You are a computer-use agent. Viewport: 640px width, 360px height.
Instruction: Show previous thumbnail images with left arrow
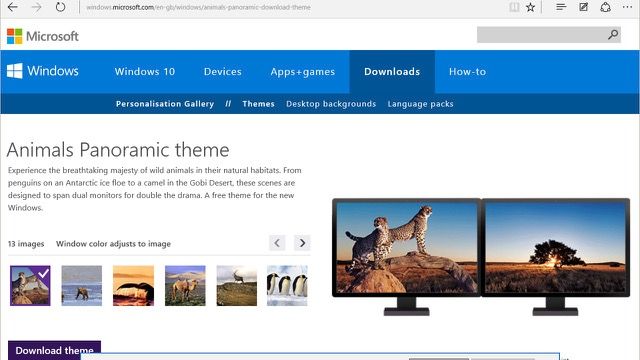click(x=277, y=243)
